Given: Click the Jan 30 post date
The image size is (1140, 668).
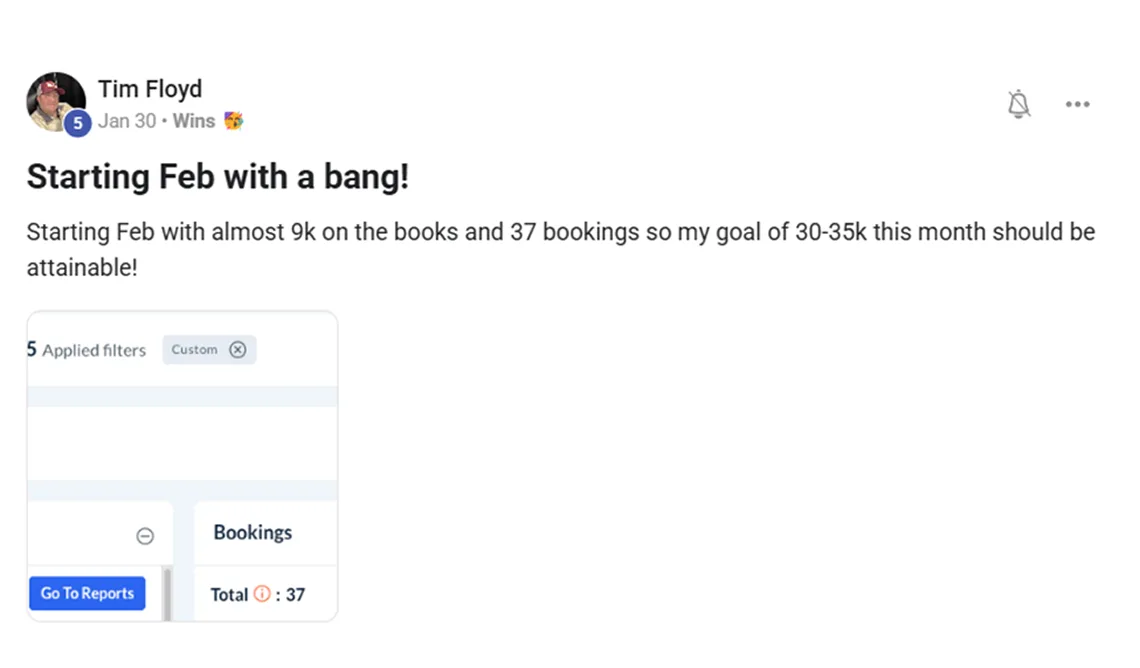Looking at the screenshot, I should (x=127, y=121).
